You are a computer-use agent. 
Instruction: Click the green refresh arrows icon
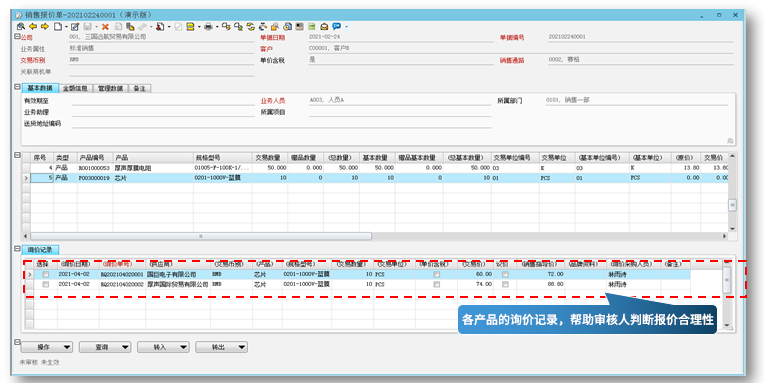tap(250, 27)
